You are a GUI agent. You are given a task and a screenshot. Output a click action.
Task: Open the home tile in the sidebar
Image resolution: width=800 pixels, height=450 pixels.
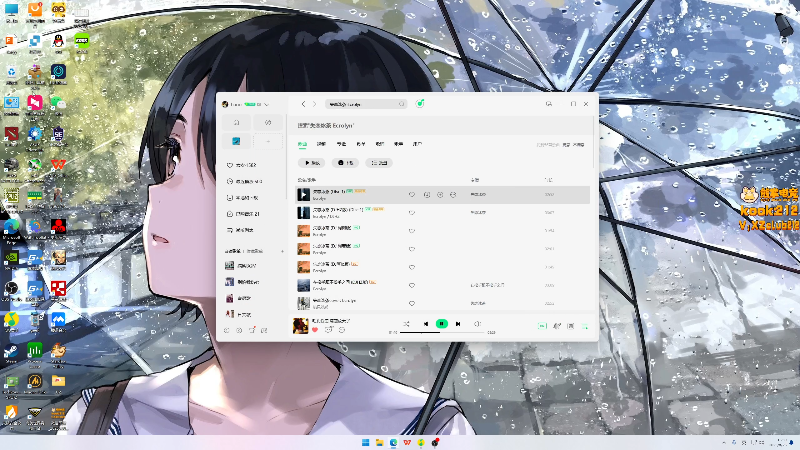(x=236, y=122)
